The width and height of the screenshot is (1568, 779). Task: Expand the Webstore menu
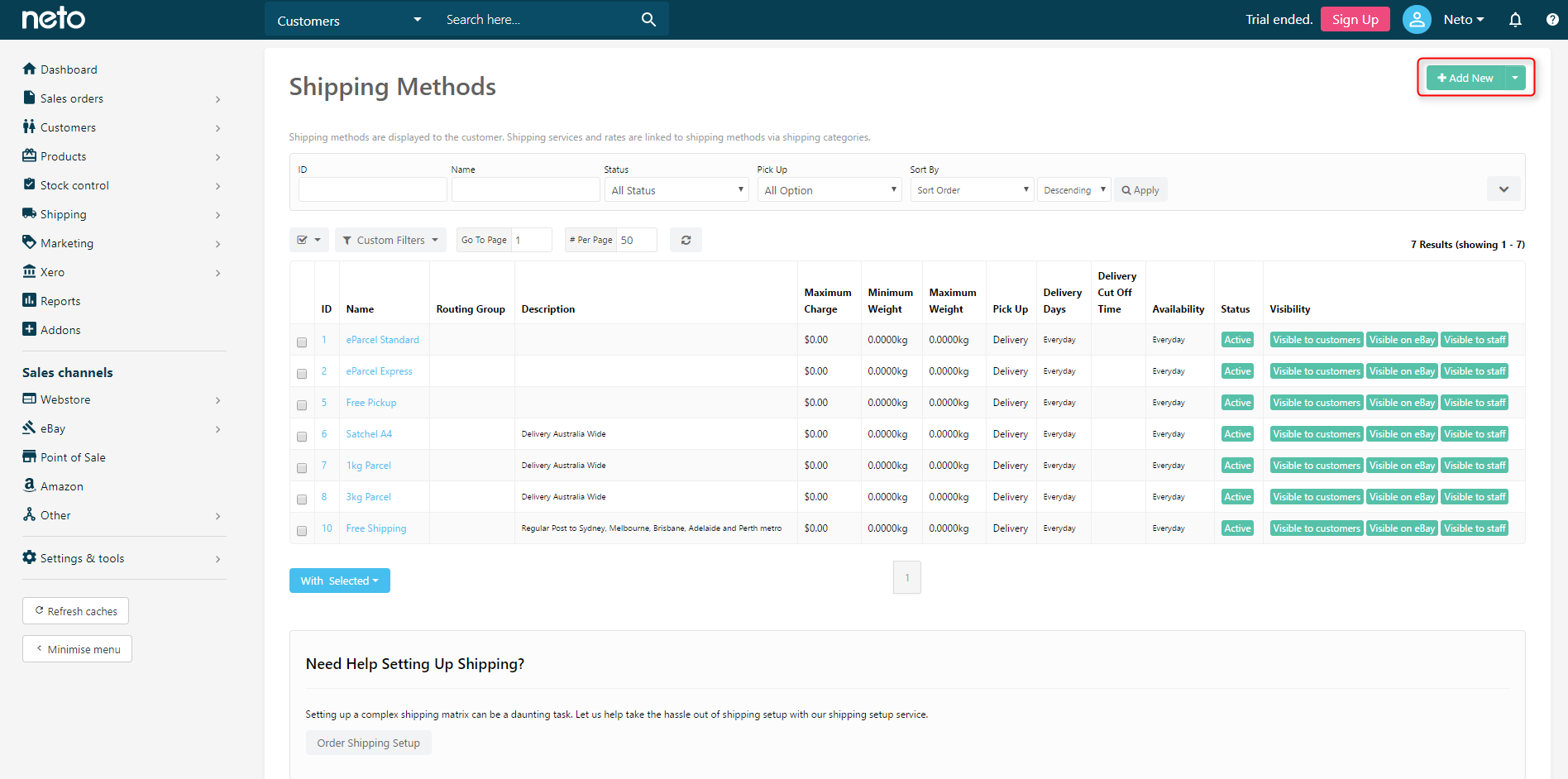click(x=218, y=400)
